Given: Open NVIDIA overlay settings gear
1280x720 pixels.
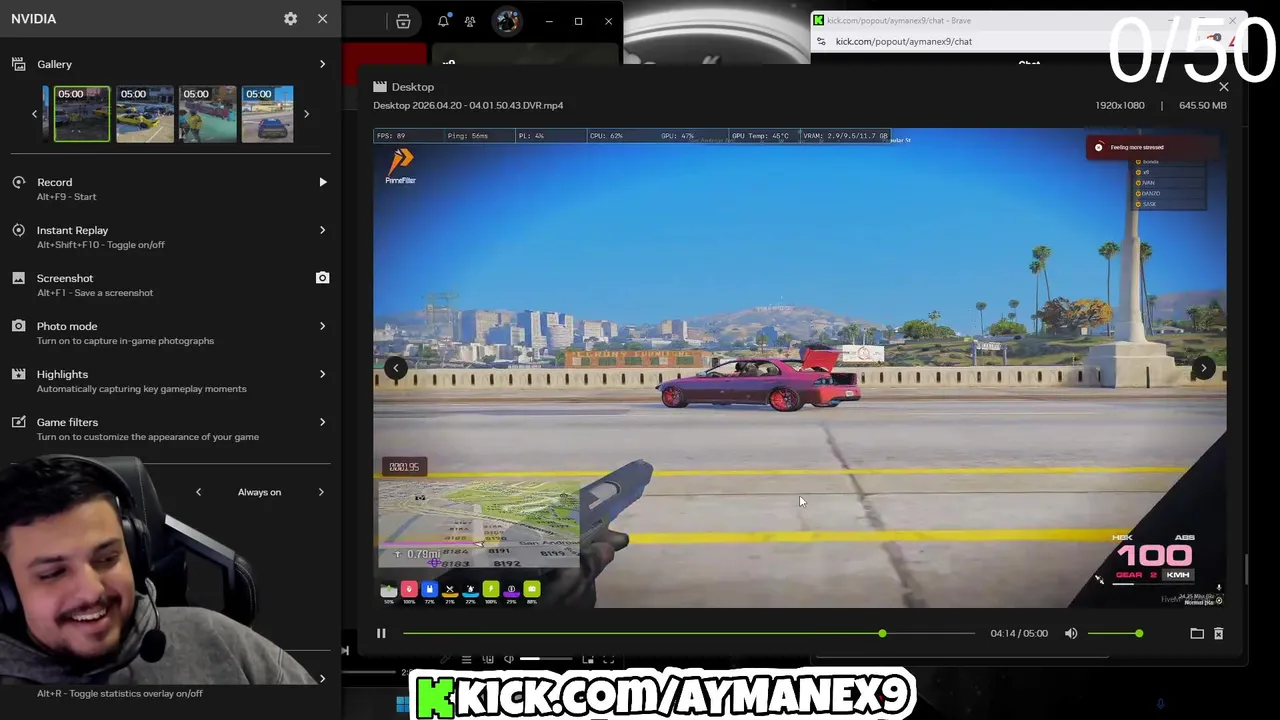Looking at the screenshot, I should tap(290, 19).
